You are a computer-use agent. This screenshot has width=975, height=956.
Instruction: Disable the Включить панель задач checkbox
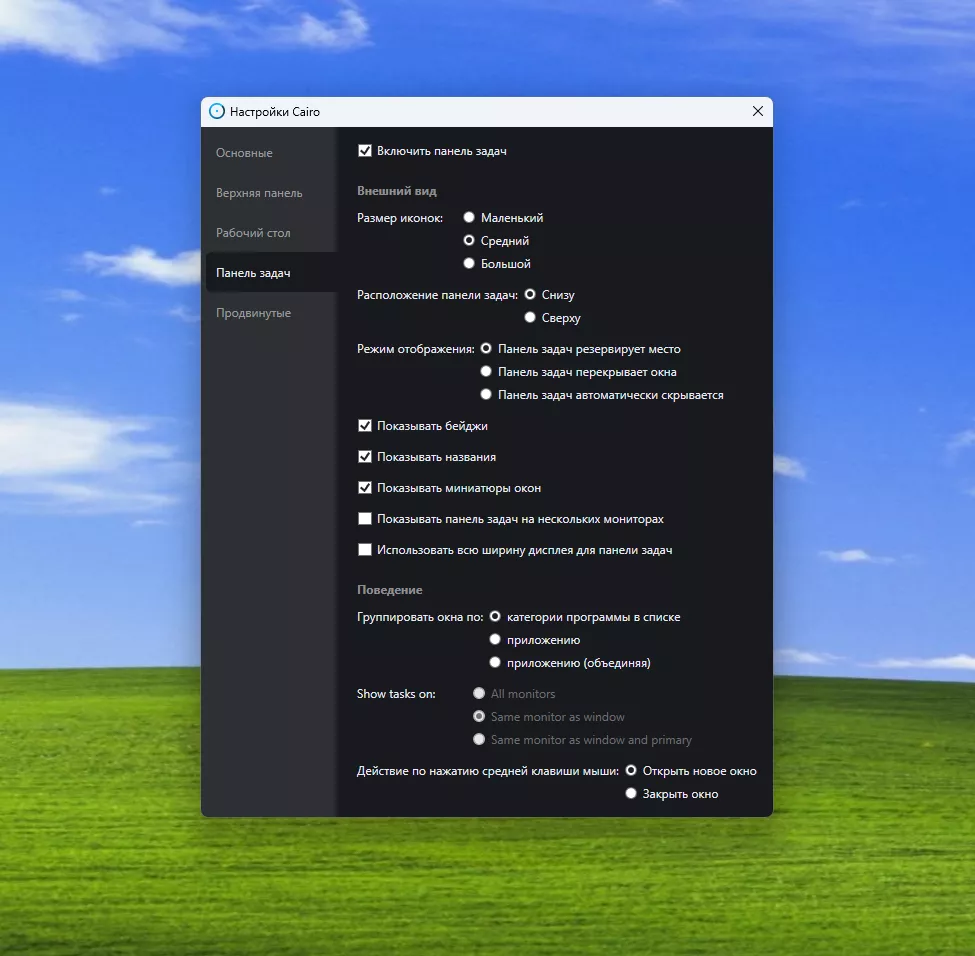pyautogui.click(x=365, y=151)
